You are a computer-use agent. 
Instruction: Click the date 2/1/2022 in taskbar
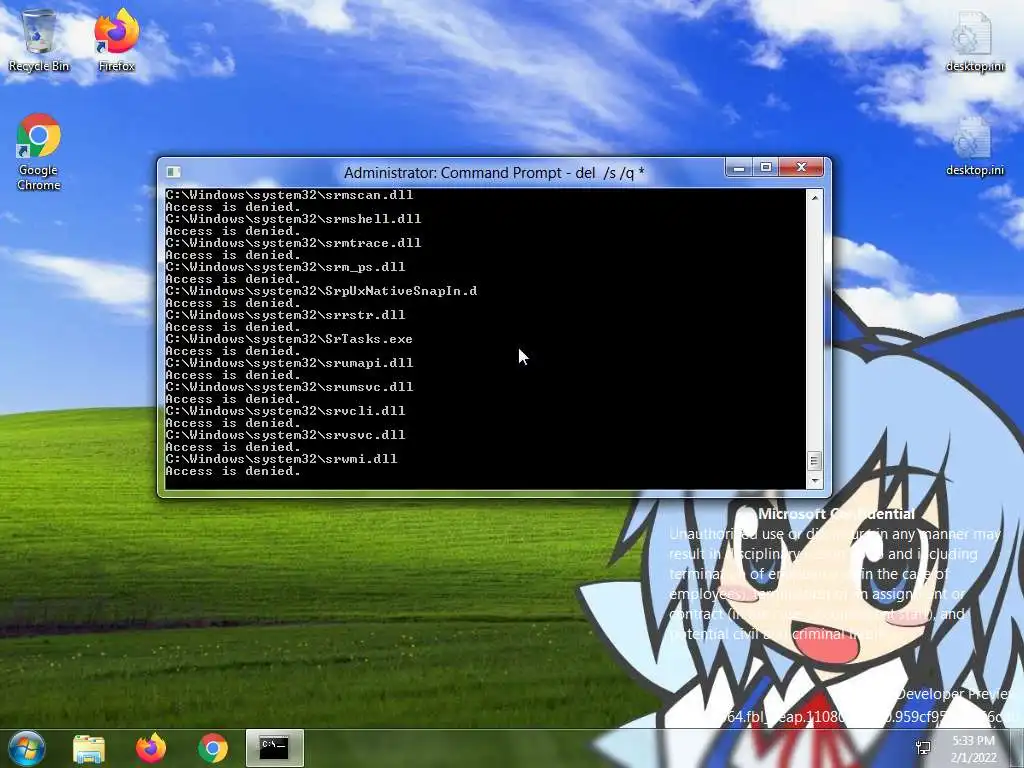click(x=973, y=758)
